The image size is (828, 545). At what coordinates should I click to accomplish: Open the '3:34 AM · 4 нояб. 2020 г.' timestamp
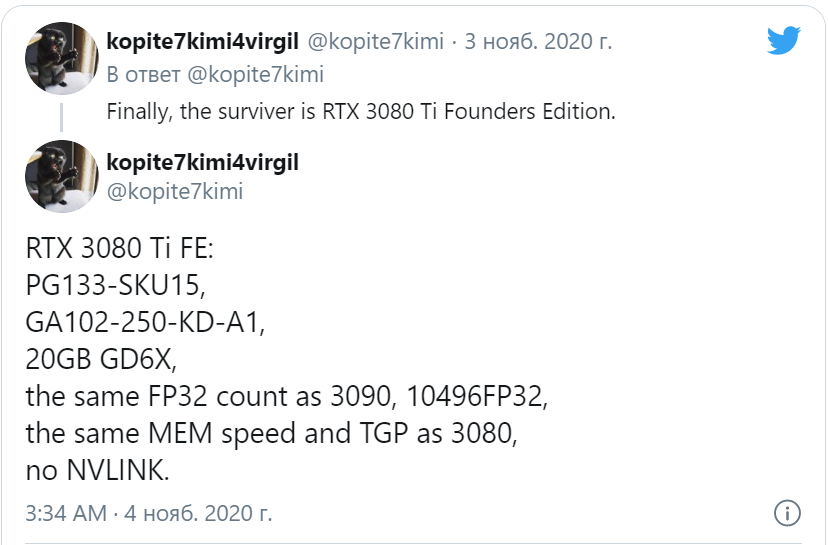click(149, 513)
